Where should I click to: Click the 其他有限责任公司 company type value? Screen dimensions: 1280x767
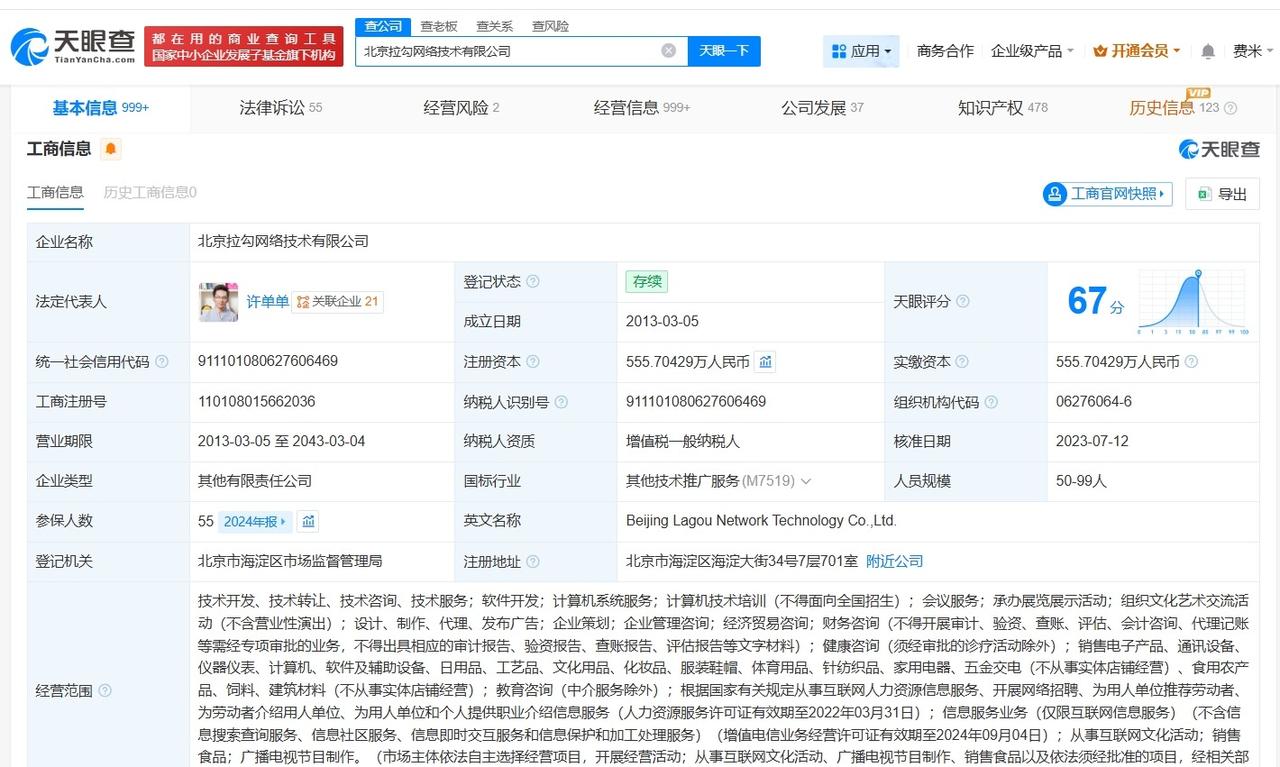[255, 481]
